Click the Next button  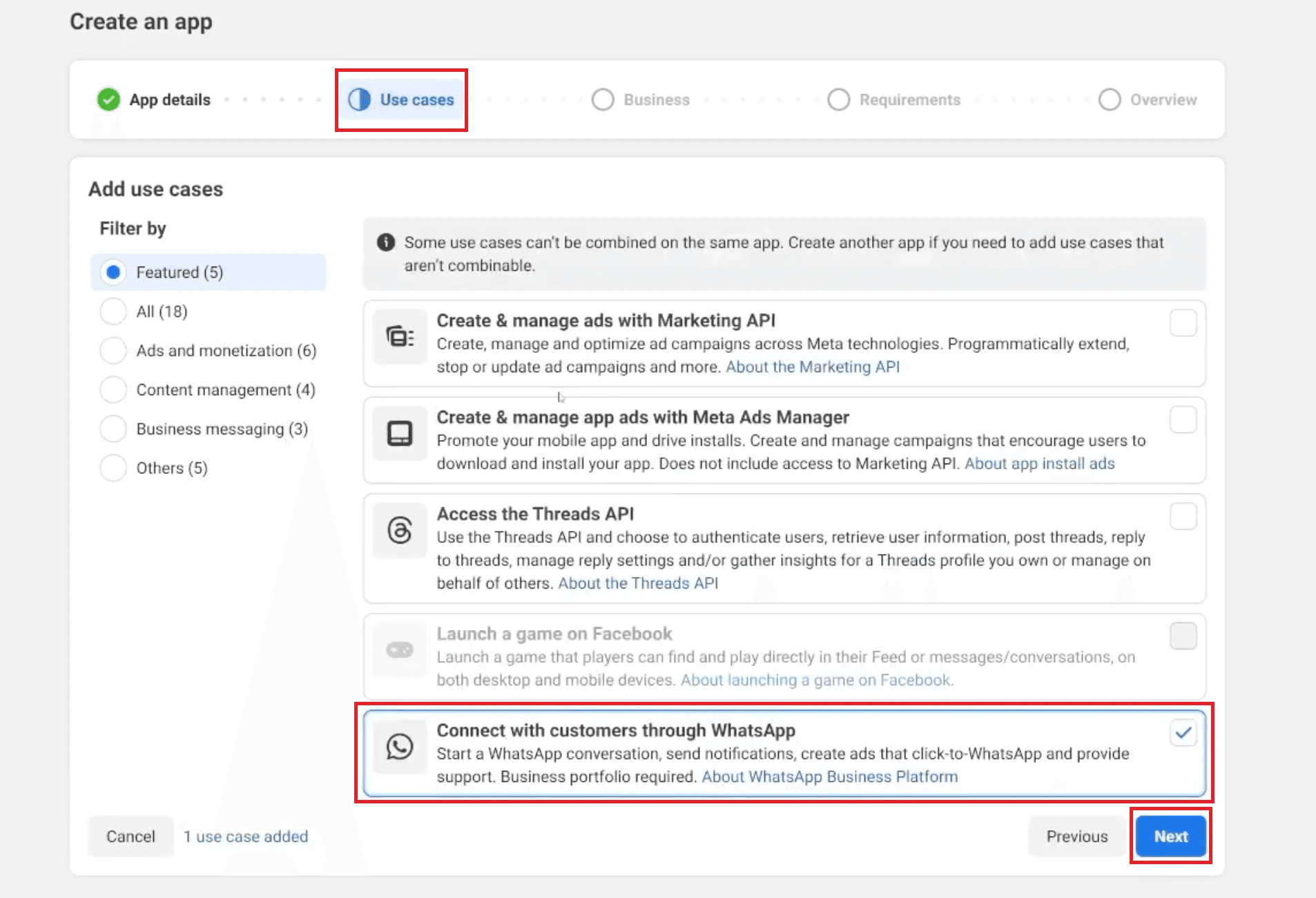(1171, 836)
